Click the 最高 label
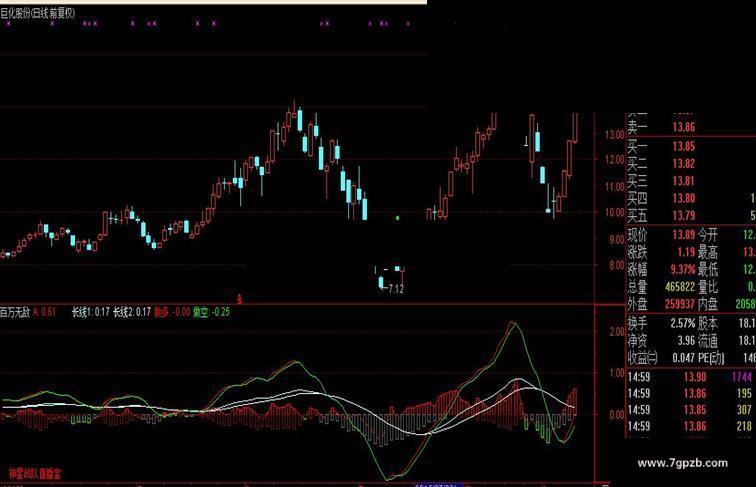756x487 pixels. tap(708, 252)
